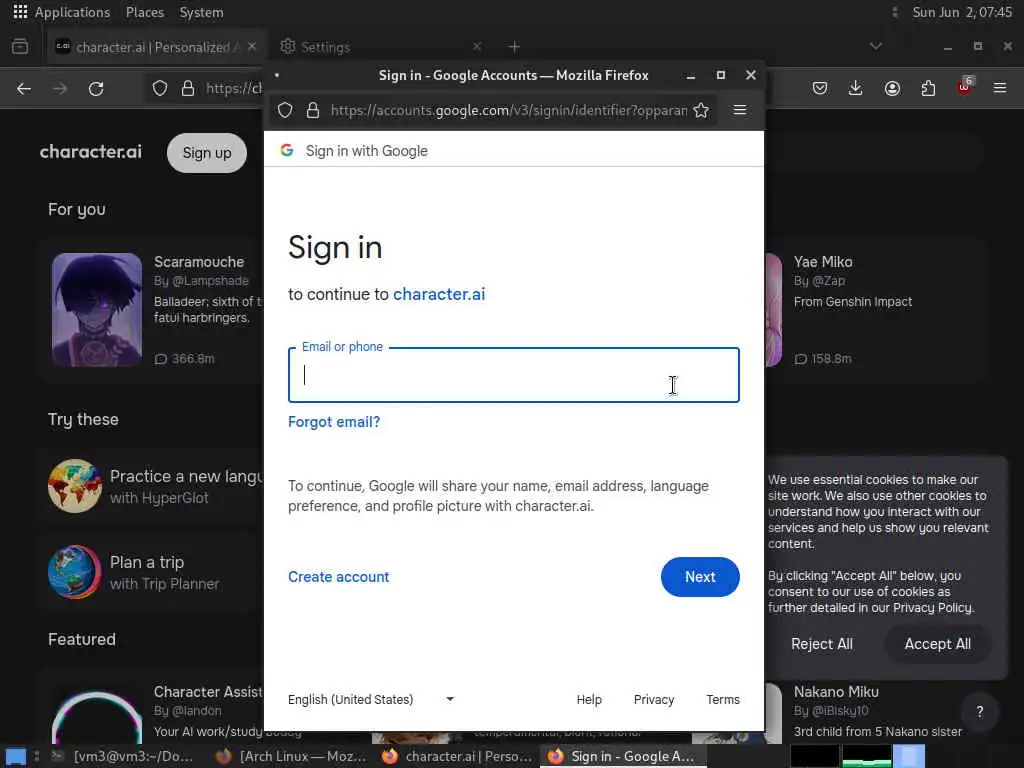Open Pocket save icon in main toolbar
1024x768 pixels.
(x=820, y=88)
